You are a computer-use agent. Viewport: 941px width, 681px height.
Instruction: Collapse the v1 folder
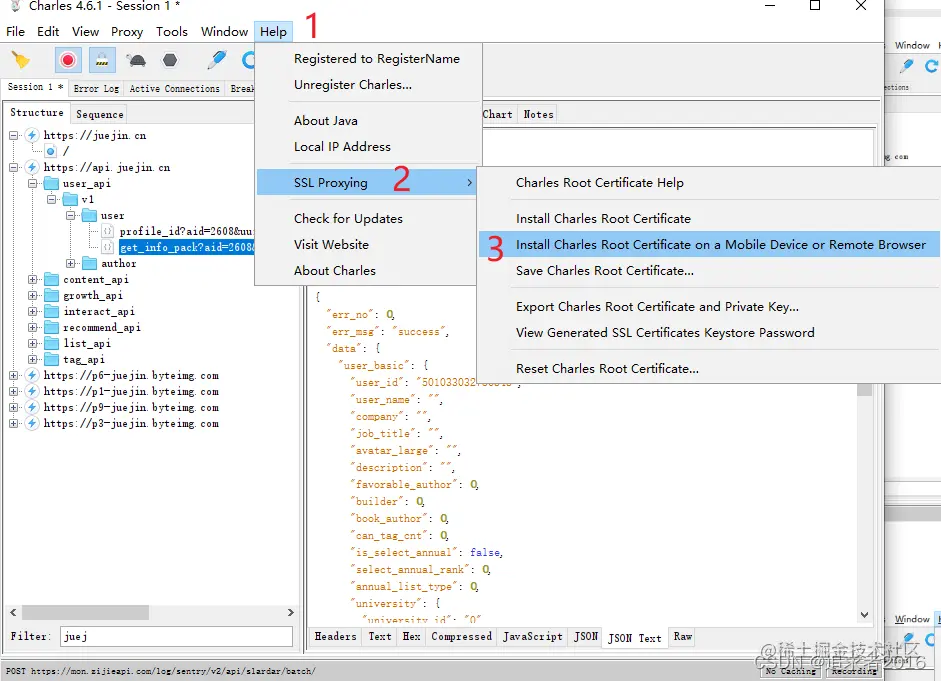pos(52,199)
